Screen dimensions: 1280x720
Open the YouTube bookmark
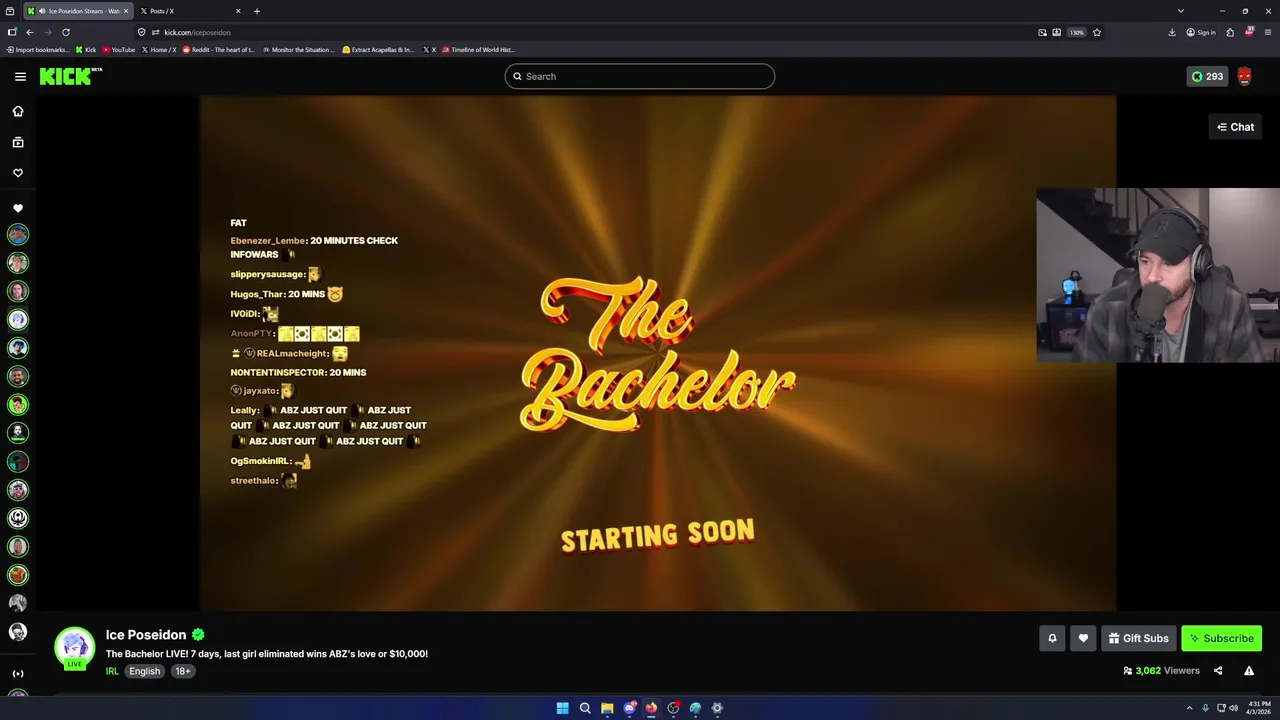click(x=118, y=49)
